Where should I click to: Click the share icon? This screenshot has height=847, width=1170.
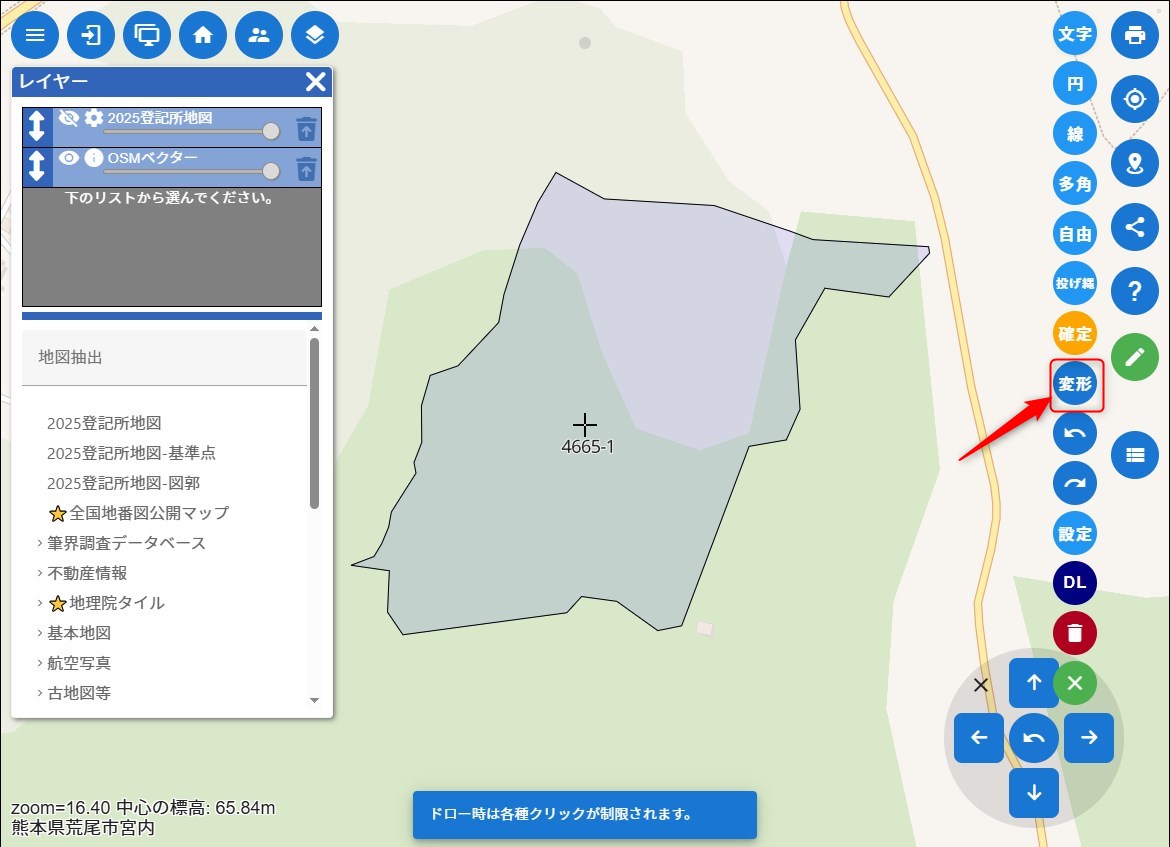tap(1134, 227)
